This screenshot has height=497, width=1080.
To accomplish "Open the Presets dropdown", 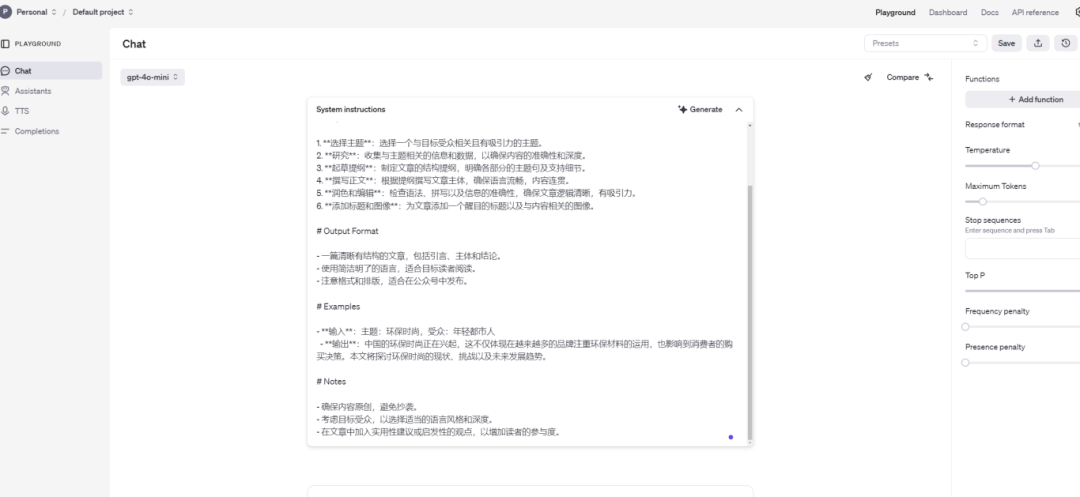I will [x=925, y=43].
